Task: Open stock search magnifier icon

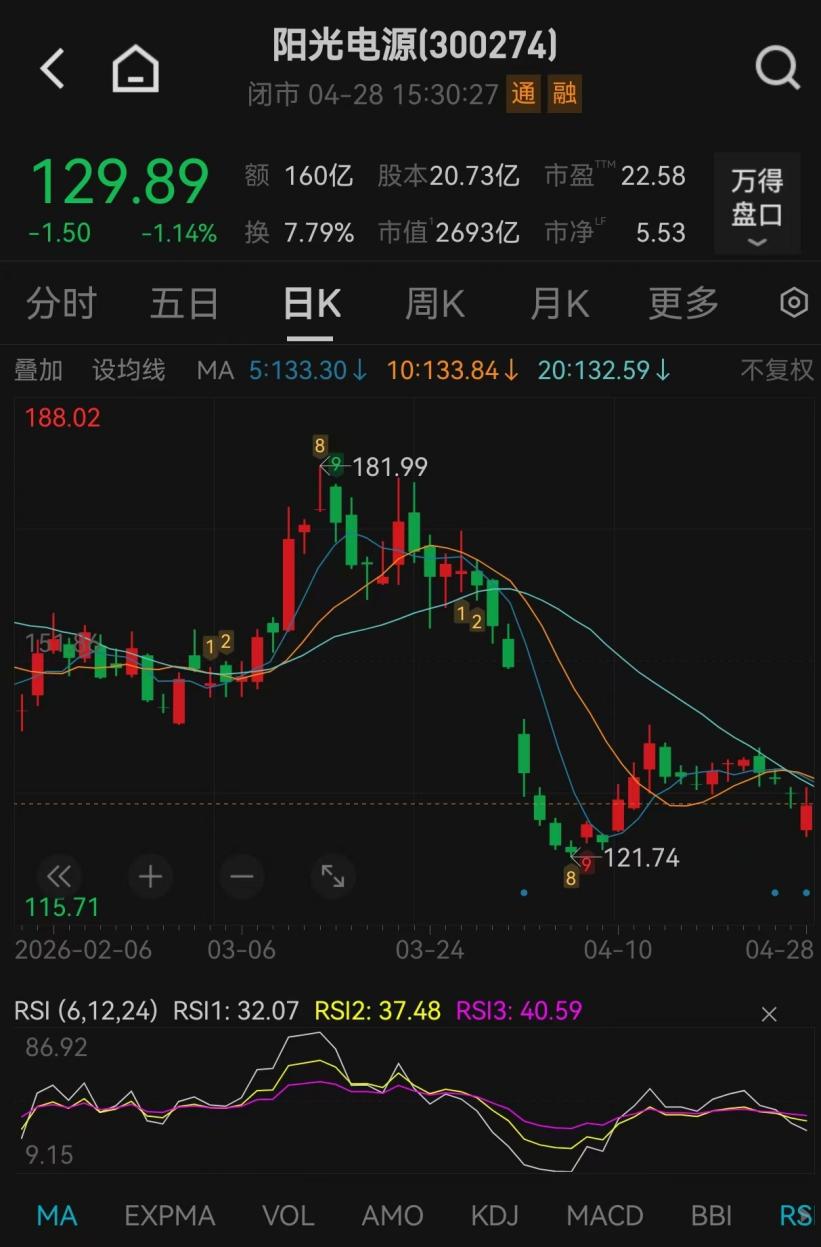Action: (777, 69)
